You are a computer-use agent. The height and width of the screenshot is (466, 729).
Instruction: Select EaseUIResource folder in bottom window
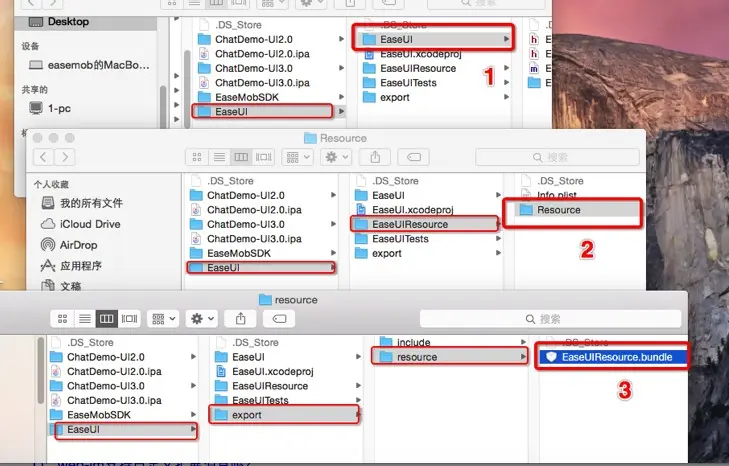coord(270,386)
